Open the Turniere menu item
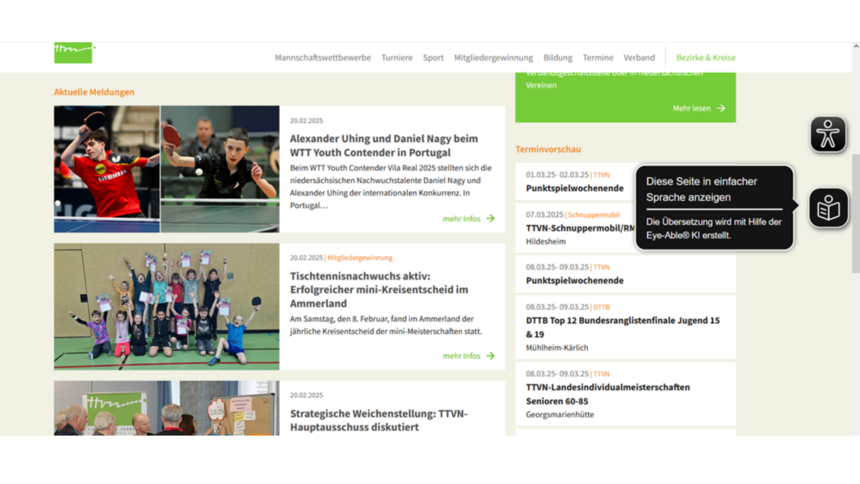Image resolution: width=860 pixels, height=484 pixels. point(396,58)
